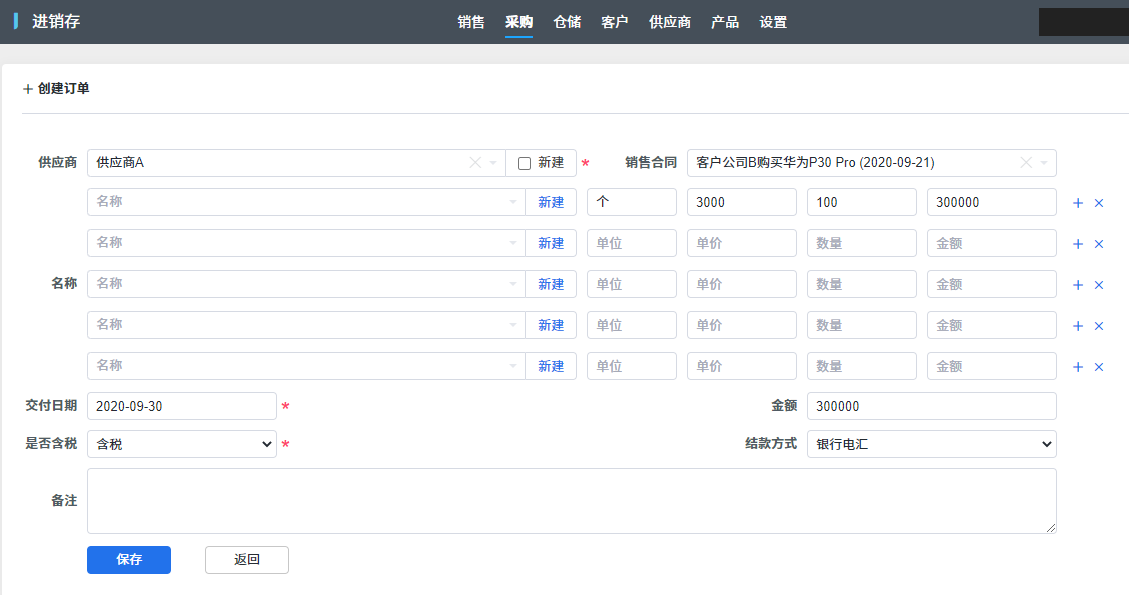
Task: Open the 结款方式 payment method dropdown
Action: tap(931, 444)
